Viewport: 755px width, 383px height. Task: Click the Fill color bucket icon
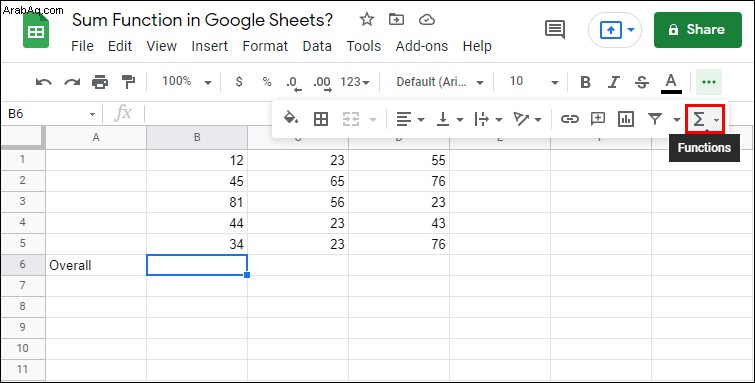[x=291, y=119]
